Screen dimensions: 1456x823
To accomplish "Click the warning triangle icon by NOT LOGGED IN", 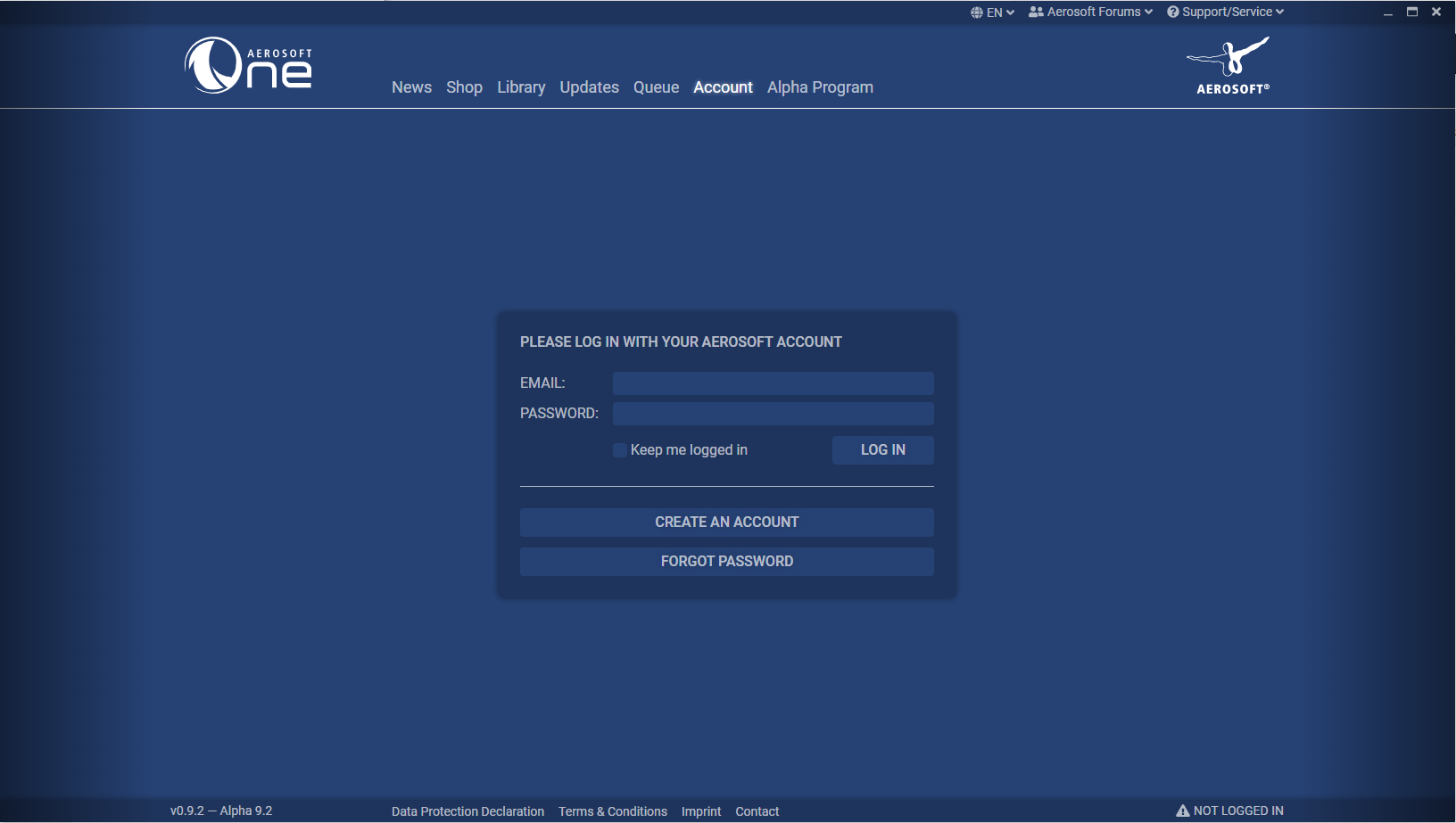I will click(x=1183, y=811).
